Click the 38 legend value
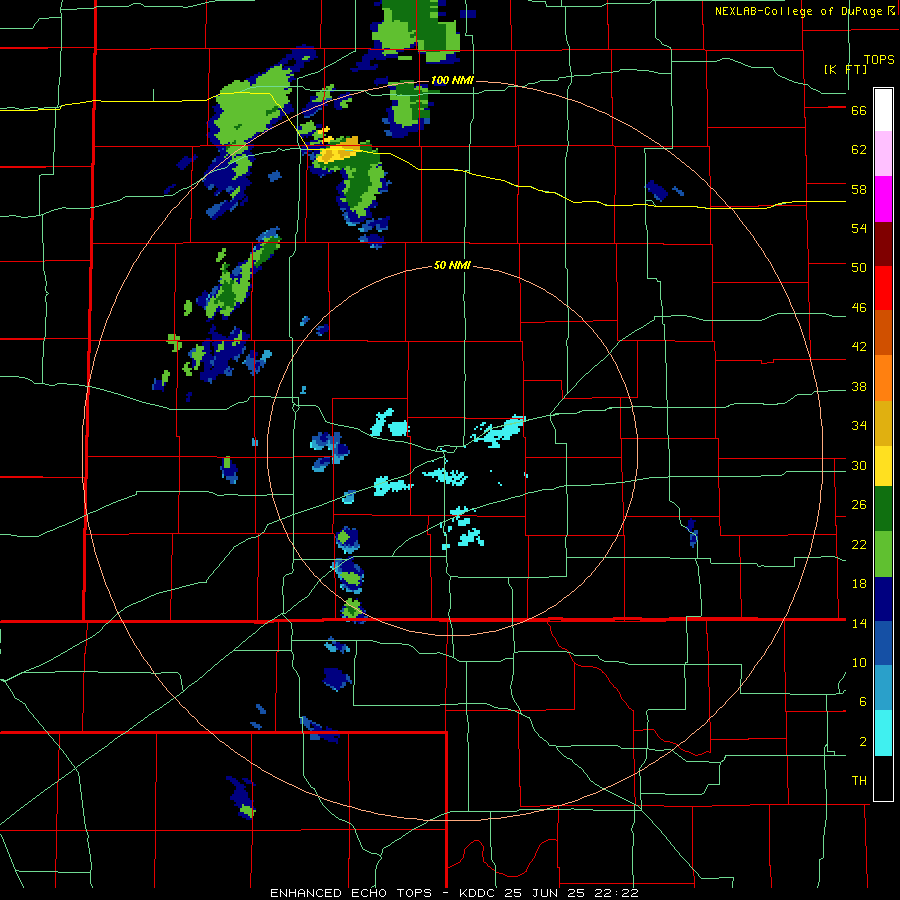 pyautogui.click(x=859, y=387)
